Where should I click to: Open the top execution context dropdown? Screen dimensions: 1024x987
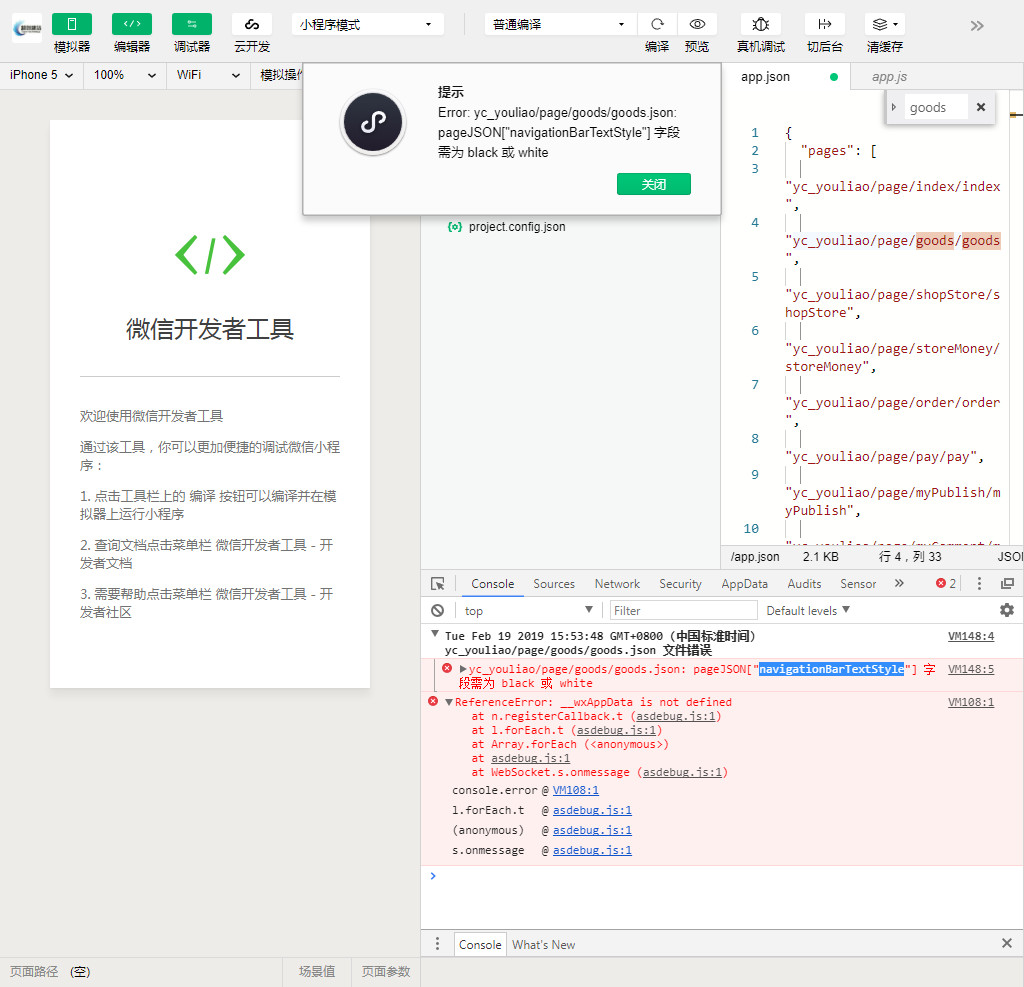click(528, 611)
